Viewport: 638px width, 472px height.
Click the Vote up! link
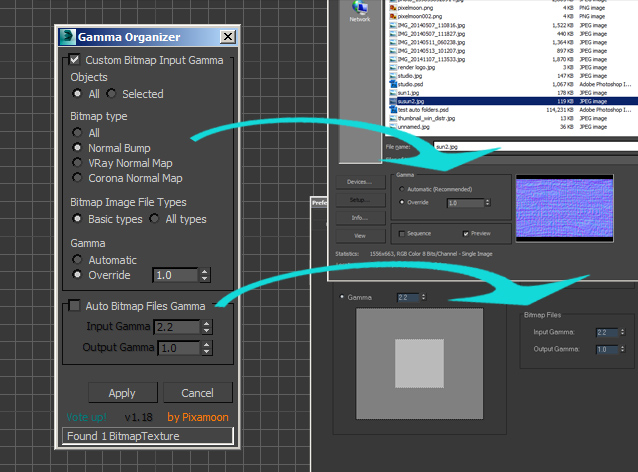(x=84, y=416)
